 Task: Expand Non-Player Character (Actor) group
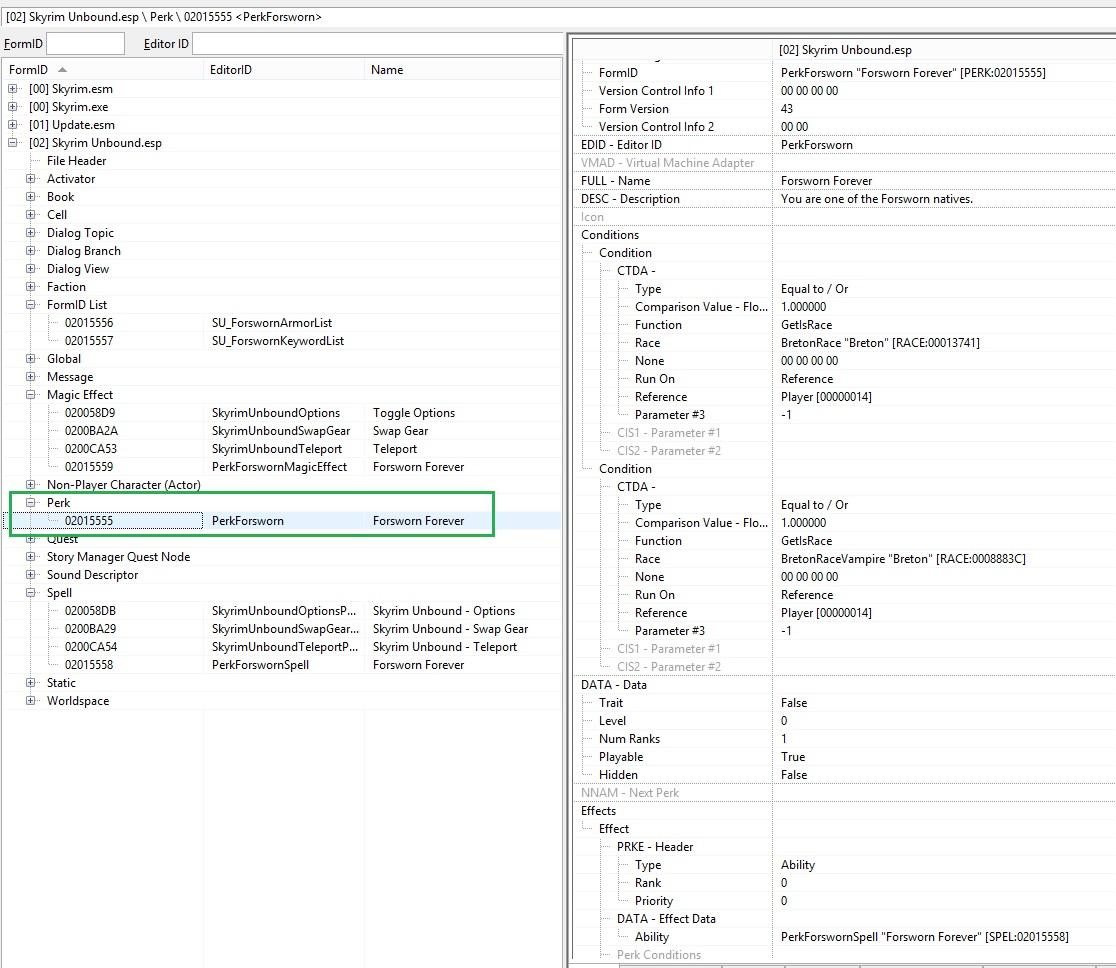tap(30, 485)
